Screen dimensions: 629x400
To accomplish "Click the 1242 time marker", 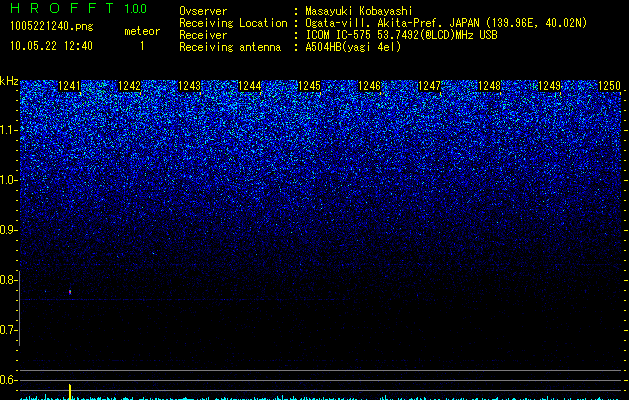I will (130, 86).
